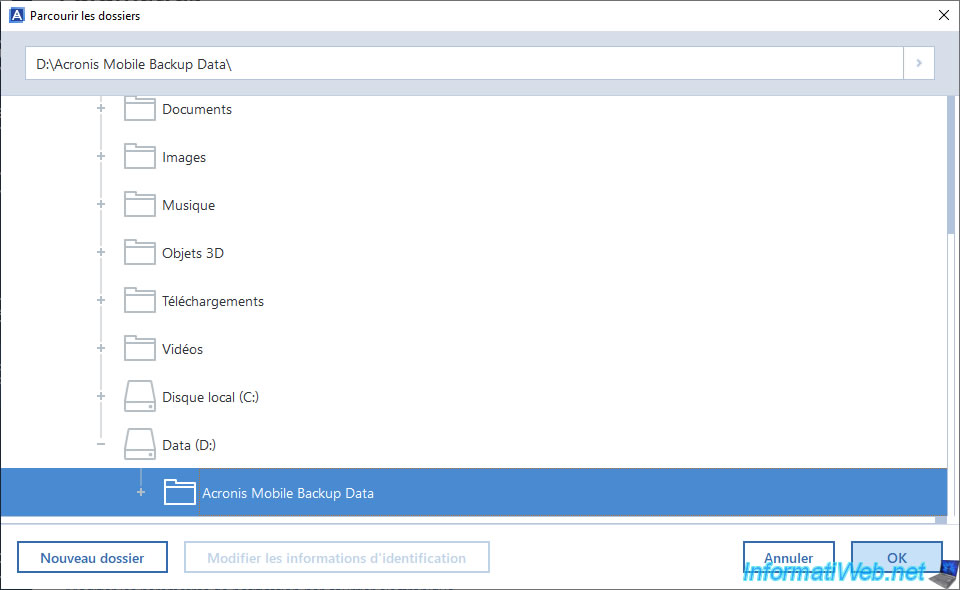Viewport: 960px width, 590px height.
Task: Expand the Objets 3D tree node
Action: tap(101, 252)
